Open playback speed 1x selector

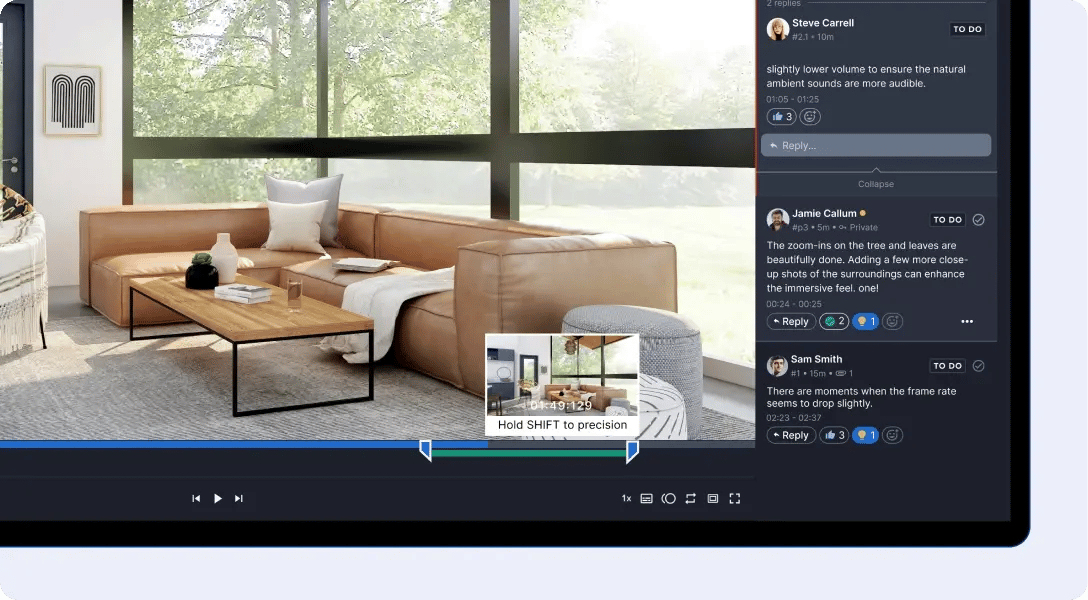(x=626, y=498)
